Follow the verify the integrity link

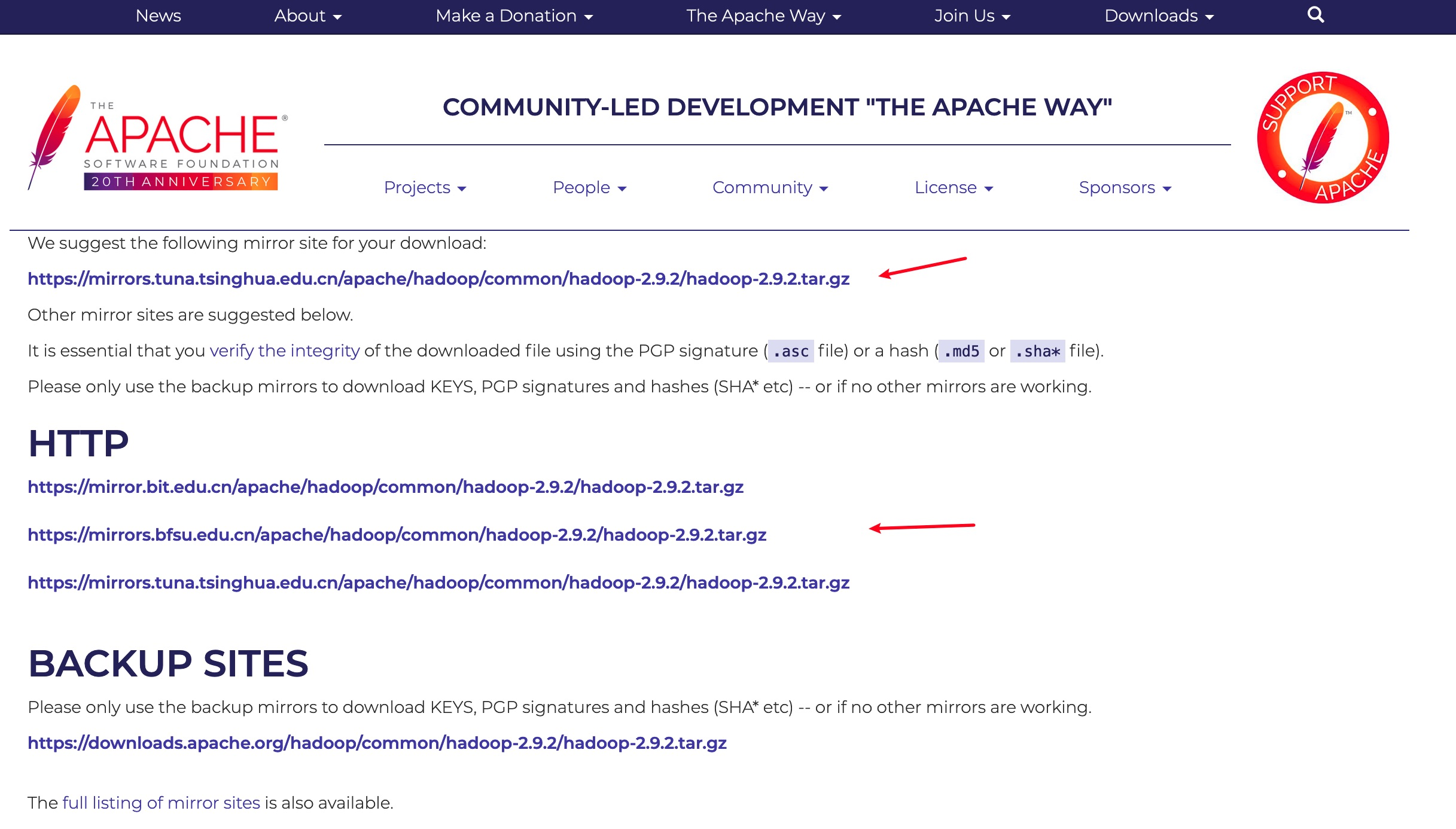pyautogui.click(x=285, y=351)
